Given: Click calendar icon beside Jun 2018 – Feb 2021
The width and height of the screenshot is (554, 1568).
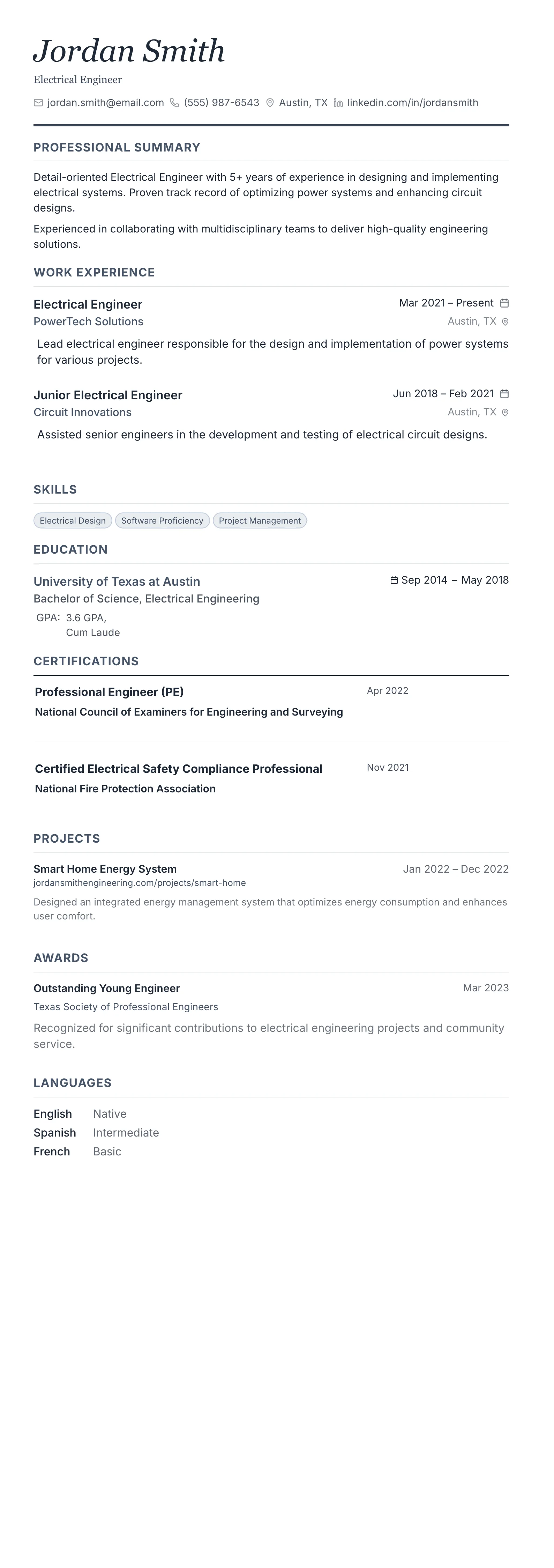Looking at the screenshot, I should click(504, 394).
